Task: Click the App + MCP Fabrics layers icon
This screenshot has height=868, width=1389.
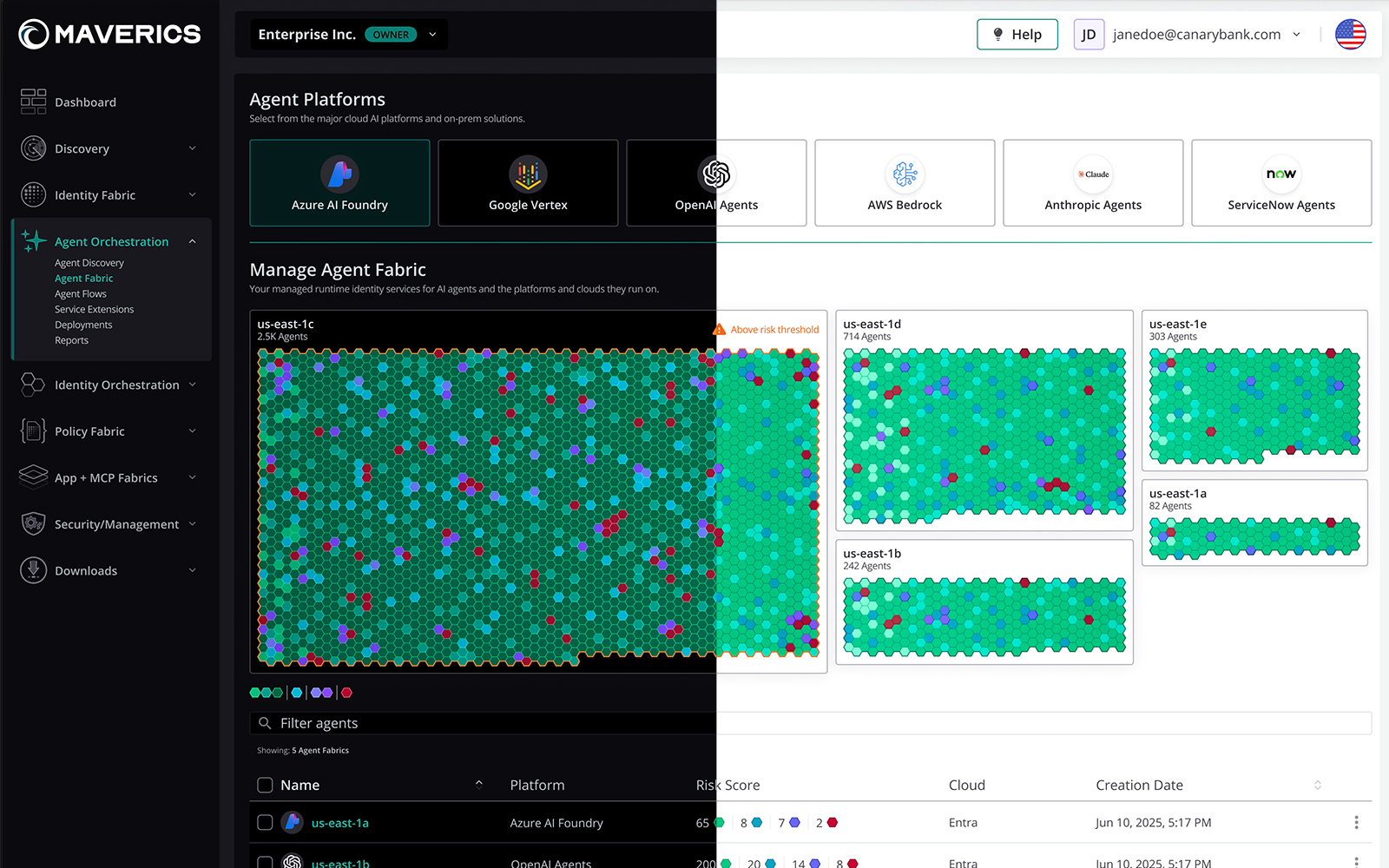Action: click(x=33, y=477)
